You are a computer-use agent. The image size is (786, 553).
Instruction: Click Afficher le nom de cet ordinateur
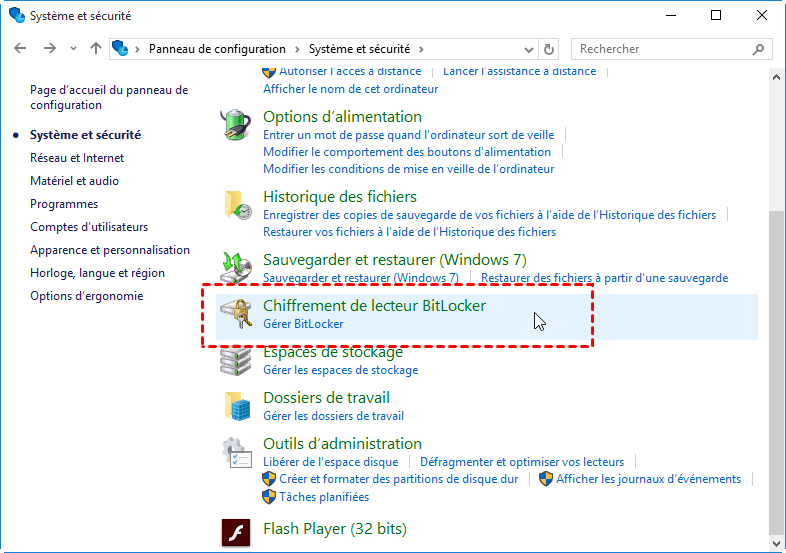click(350, 89)
